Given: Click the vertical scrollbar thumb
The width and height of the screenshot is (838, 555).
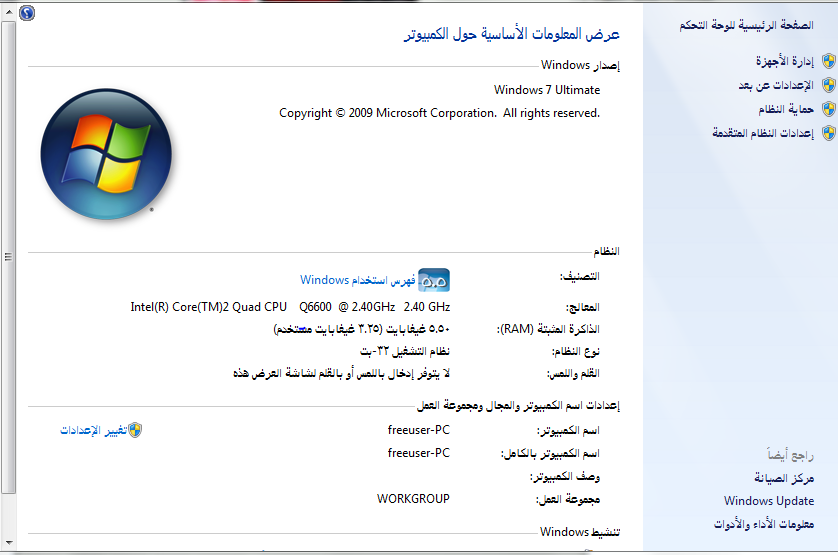Looking at the screenshot, I should click(x=9, y=257).
